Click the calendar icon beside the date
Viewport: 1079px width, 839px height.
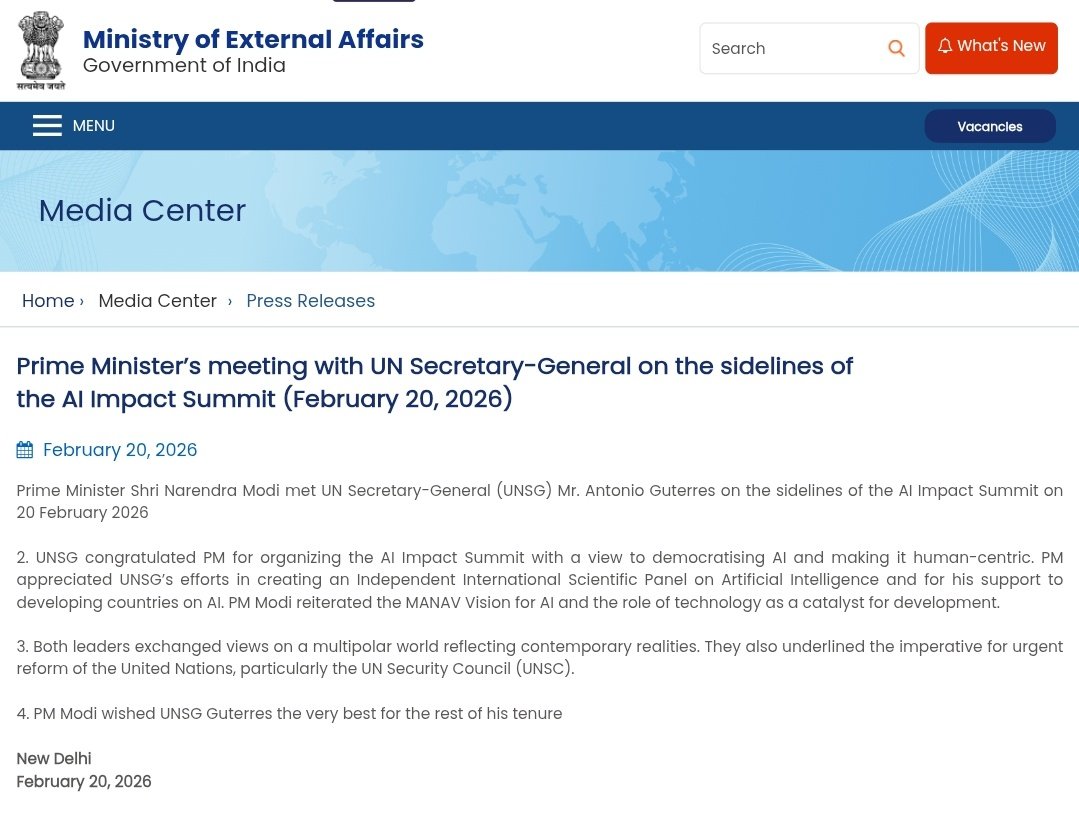[x=25, y=450]
